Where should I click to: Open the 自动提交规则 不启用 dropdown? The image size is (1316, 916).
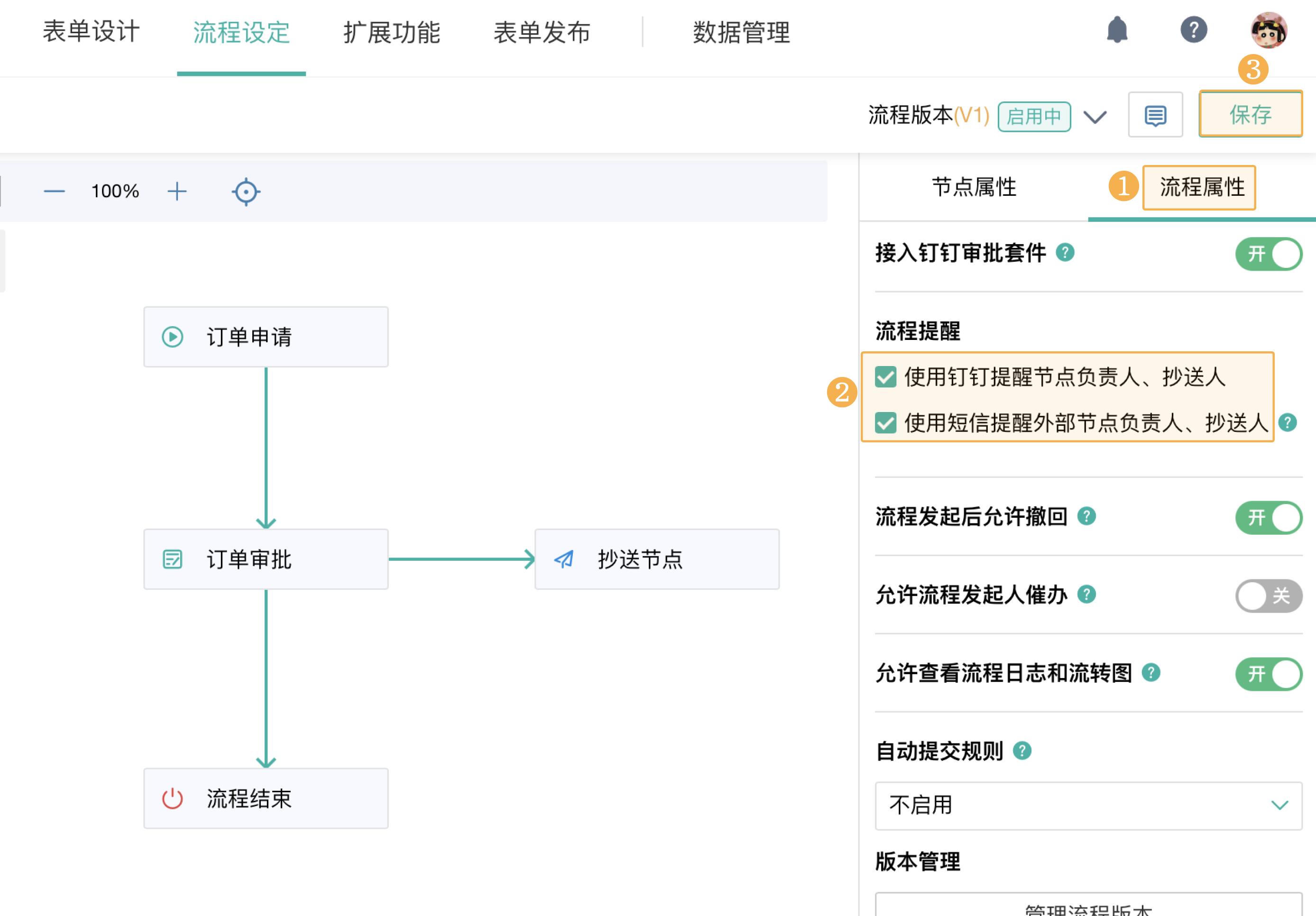(1087, 806)
